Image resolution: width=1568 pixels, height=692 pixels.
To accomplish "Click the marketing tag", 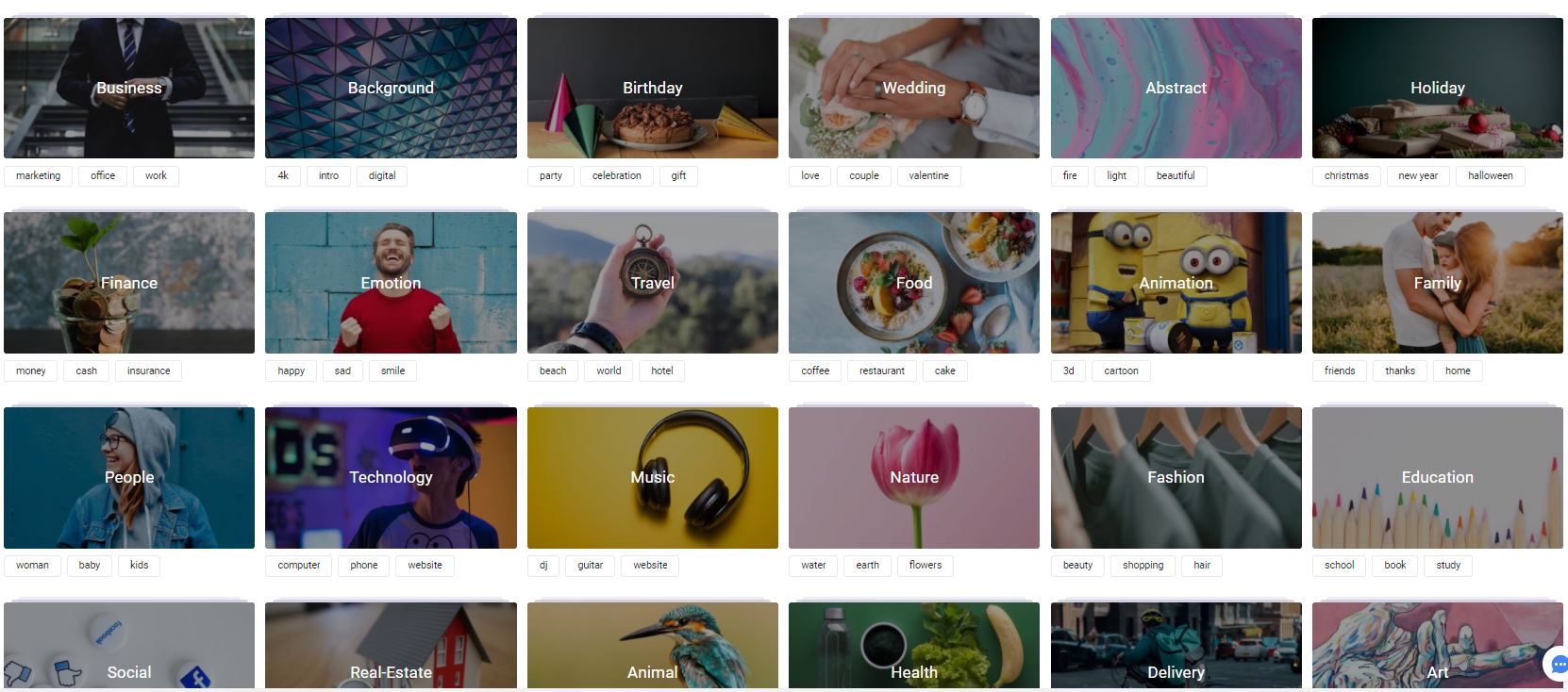I will (38, 175).
